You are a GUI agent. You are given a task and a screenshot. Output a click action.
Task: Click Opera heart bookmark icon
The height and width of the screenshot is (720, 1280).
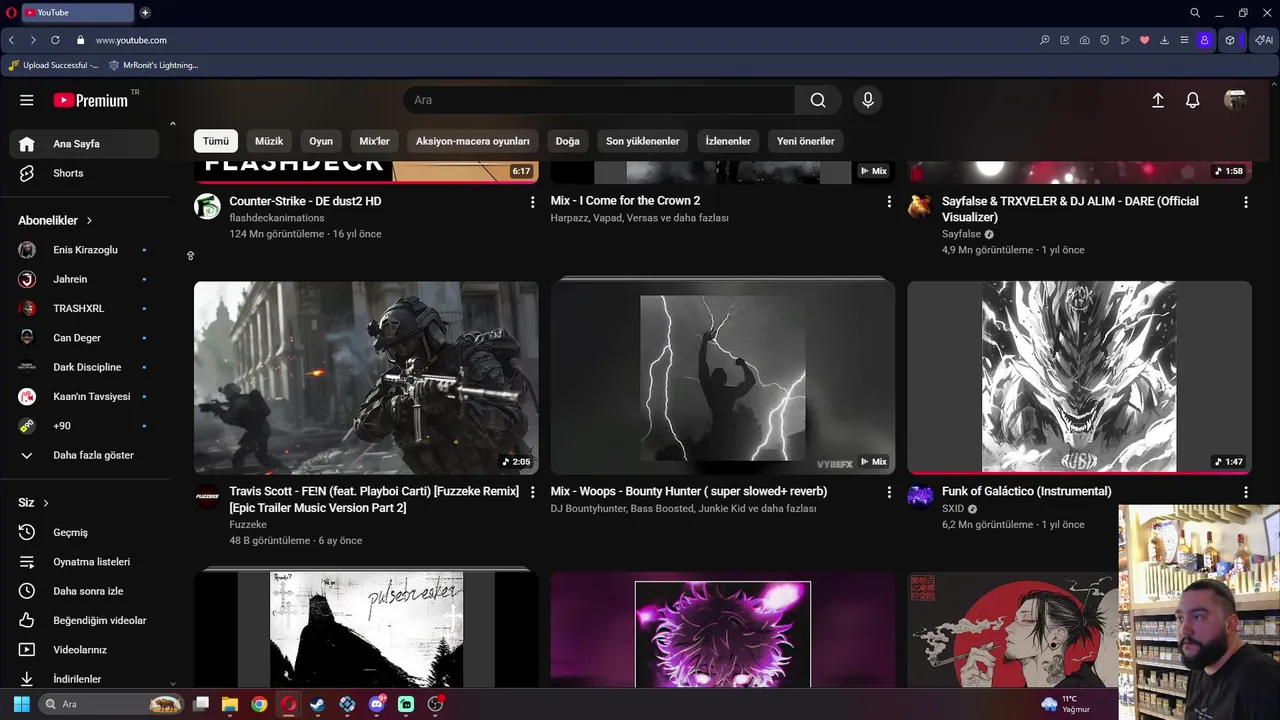click(1144, 40)
